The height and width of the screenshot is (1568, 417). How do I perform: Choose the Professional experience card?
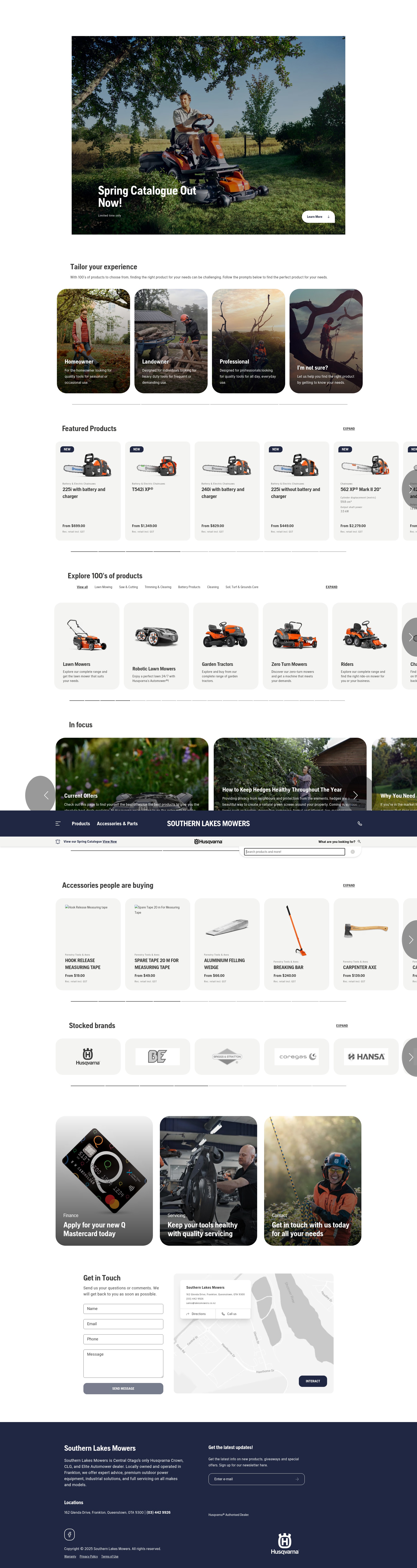point(248,341)
